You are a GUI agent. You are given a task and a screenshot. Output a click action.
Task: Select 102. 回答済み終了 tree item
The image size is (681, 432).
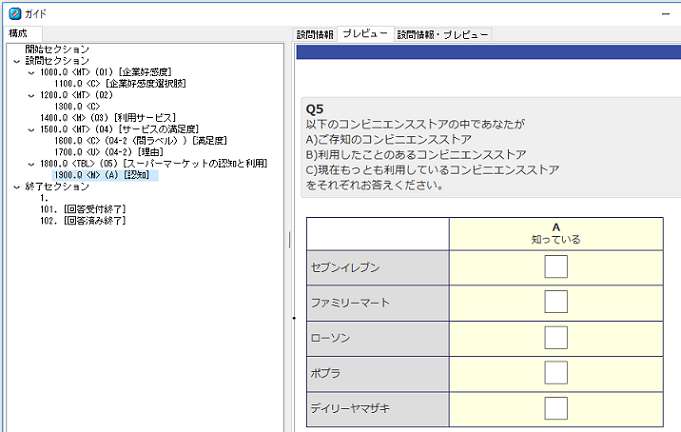(83, 221)
